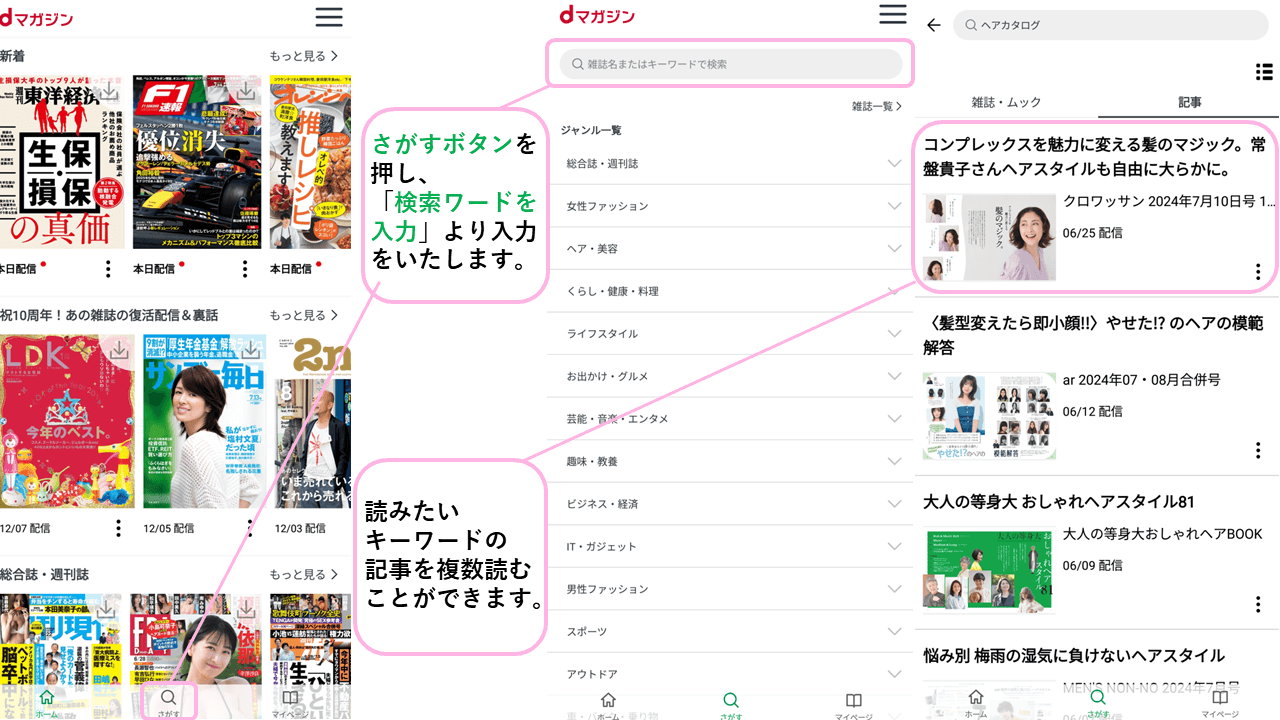Screen dimensions: 1280x720
Task: Open the 雑誌一覧 link
Action: [x=877, y=106]
